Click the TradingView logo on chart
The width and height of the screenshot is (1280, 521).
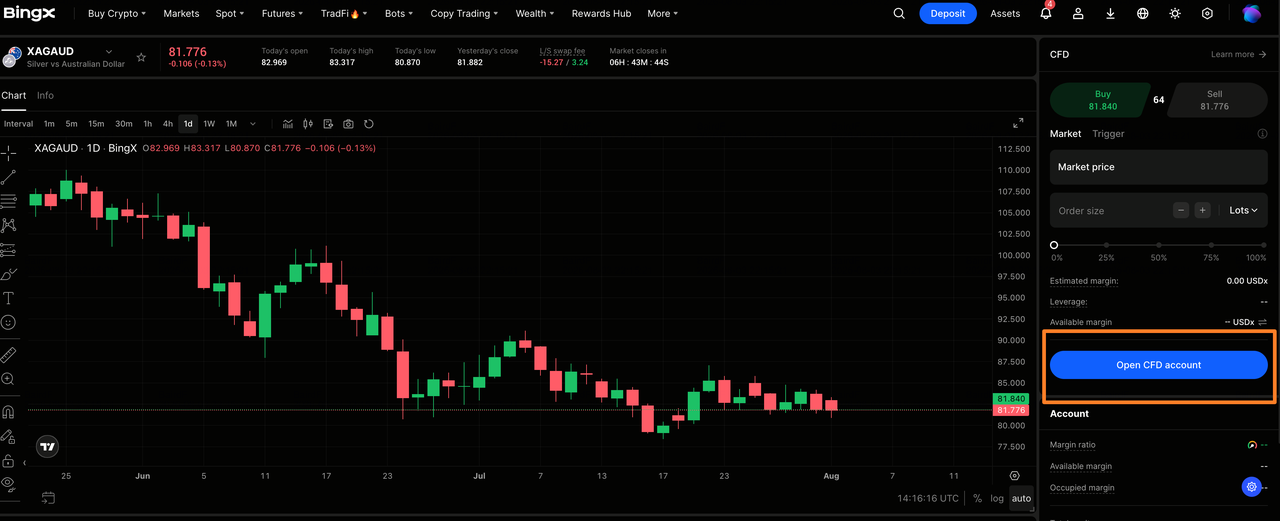48,447
